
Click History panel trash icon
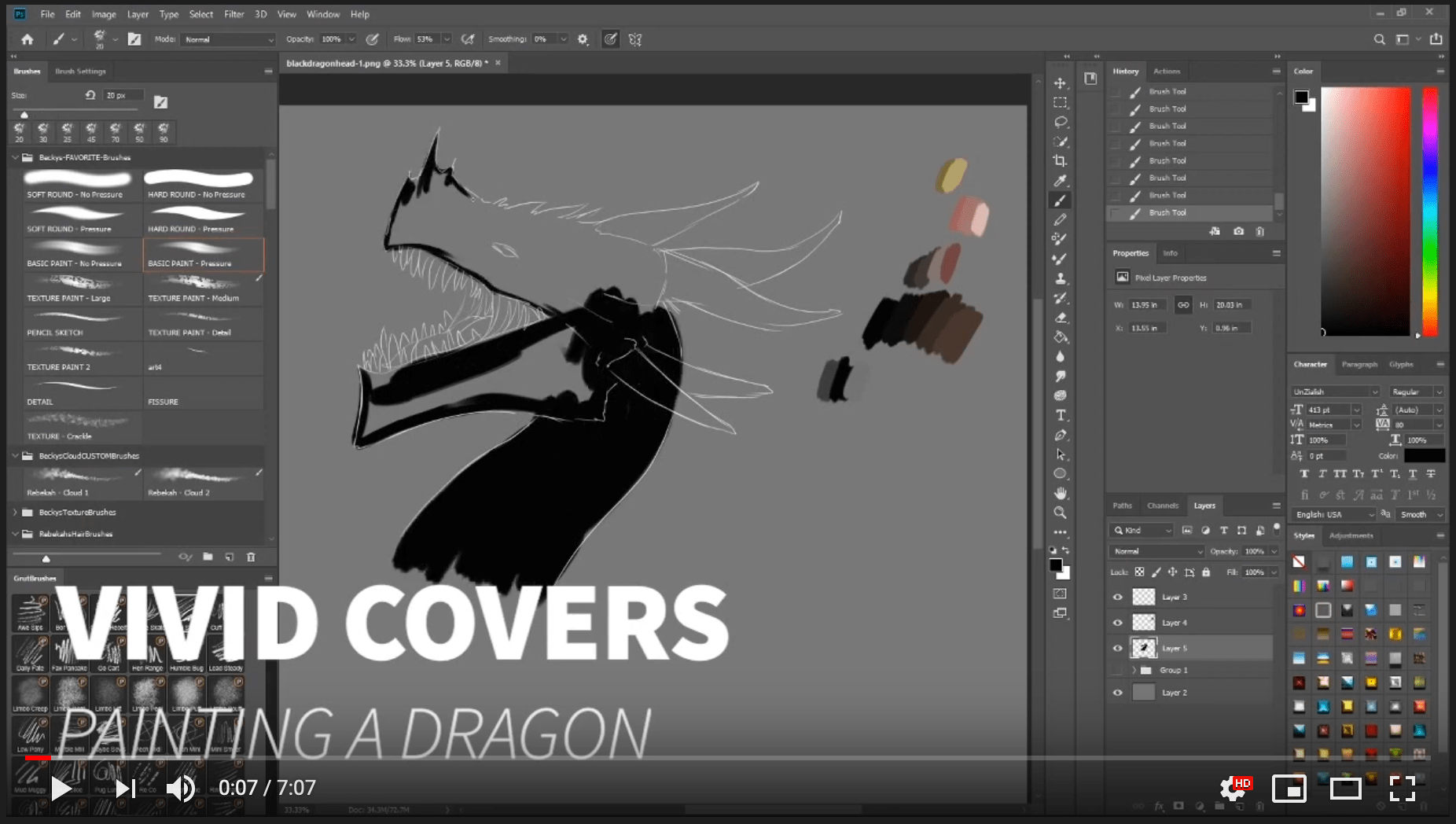coord(1259,231)
